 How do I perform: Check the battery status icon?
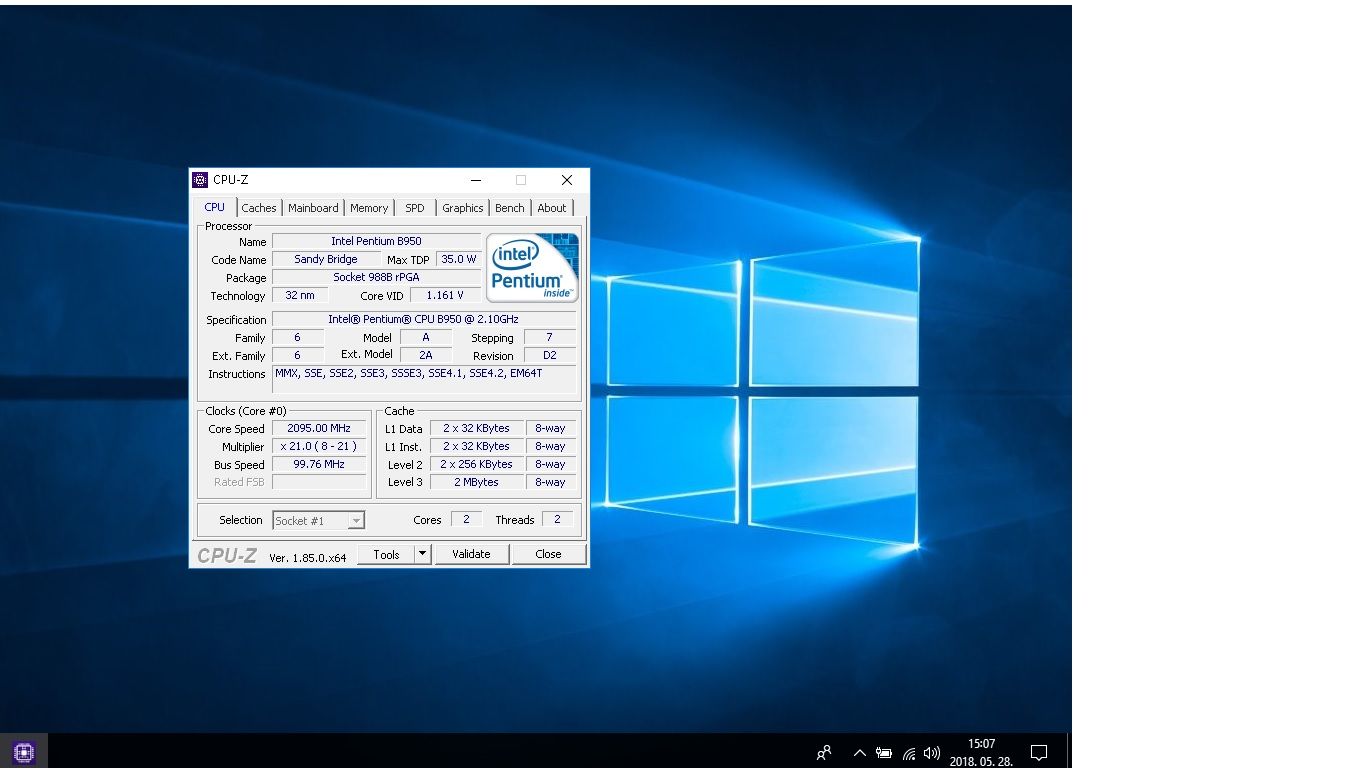pyautogui.click(x=884, y=753)
